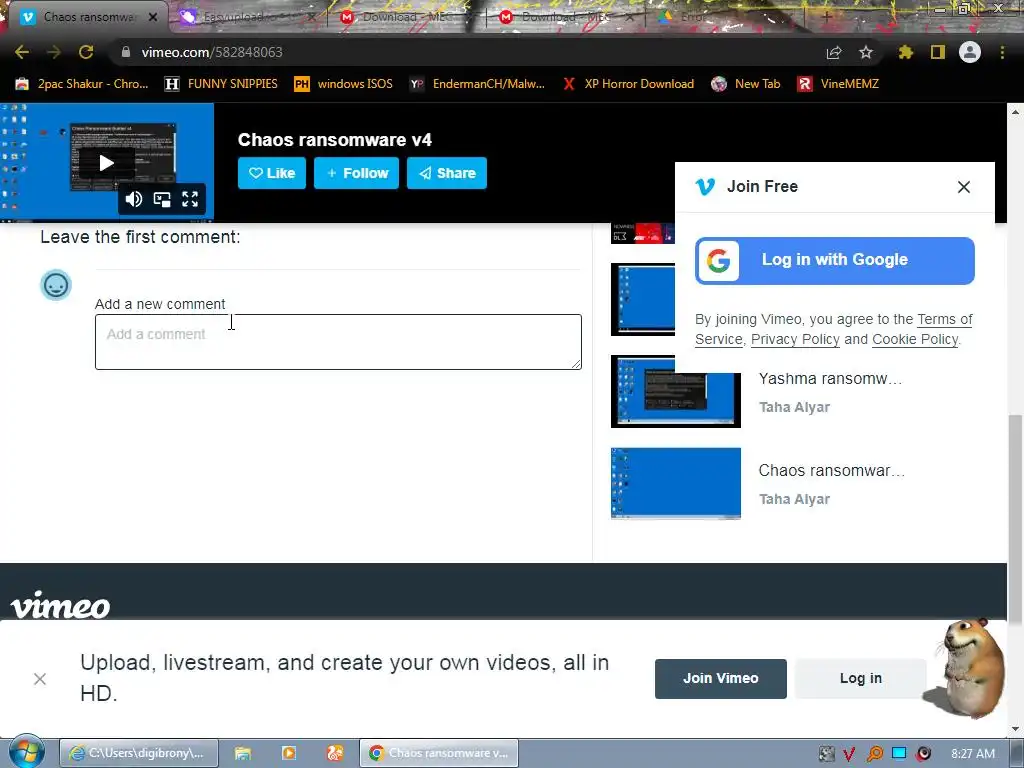View site information via padlock icon
This screenshot has height=768, width=1024.
point(126,52)
